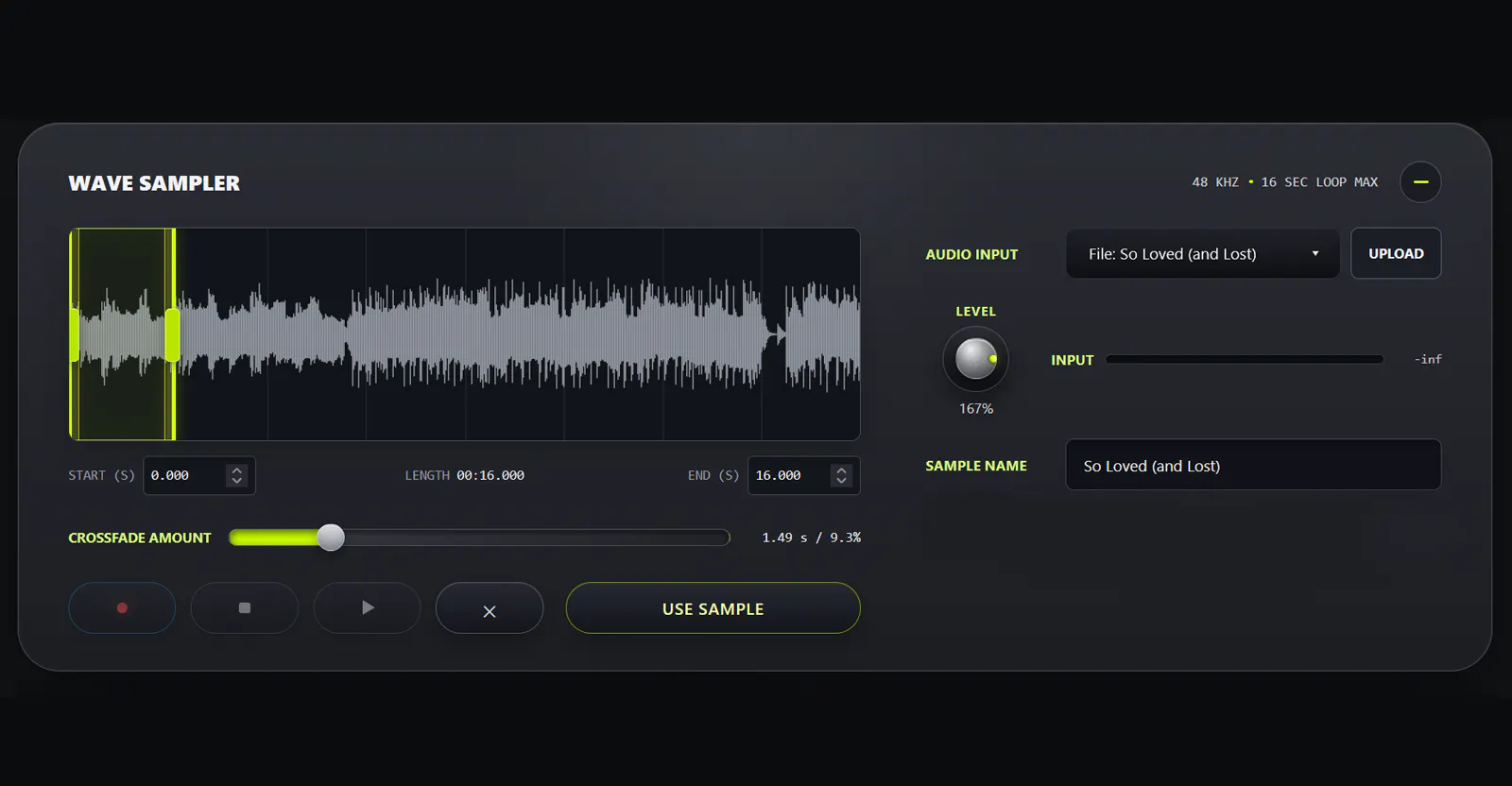Collapse the Wave Sampler panel with minus button

coord(1420,182)
